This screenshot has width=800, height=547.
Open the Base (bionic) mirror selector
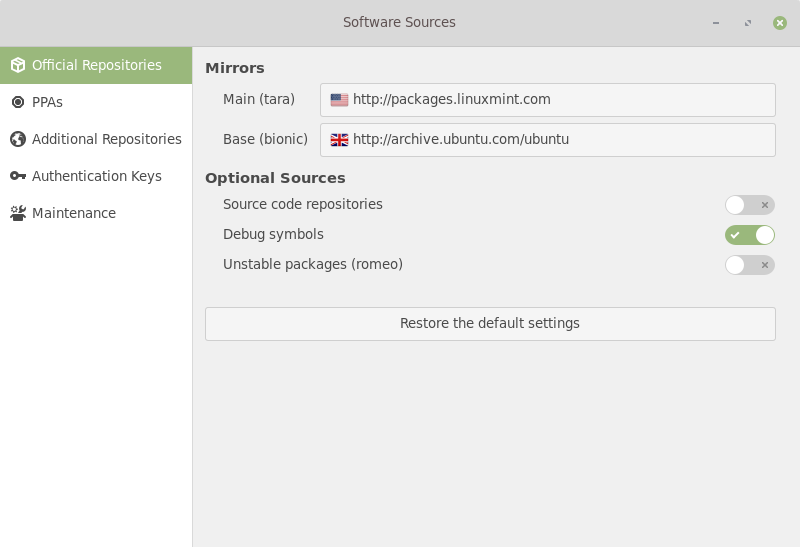pyautogui.click(x=547, y=140)
